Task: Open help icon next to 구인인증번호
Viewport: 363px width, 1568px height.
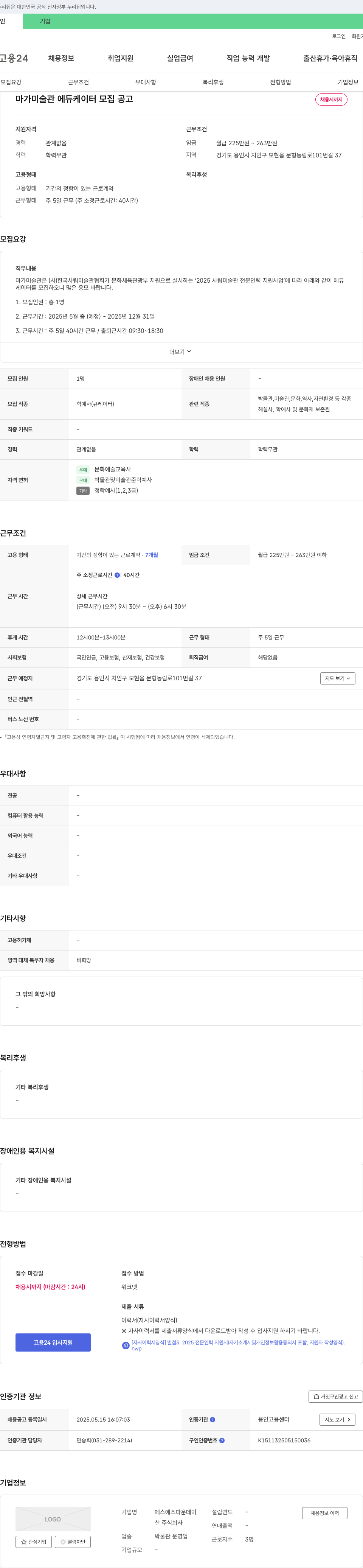Action: [x=222, y=1440]
